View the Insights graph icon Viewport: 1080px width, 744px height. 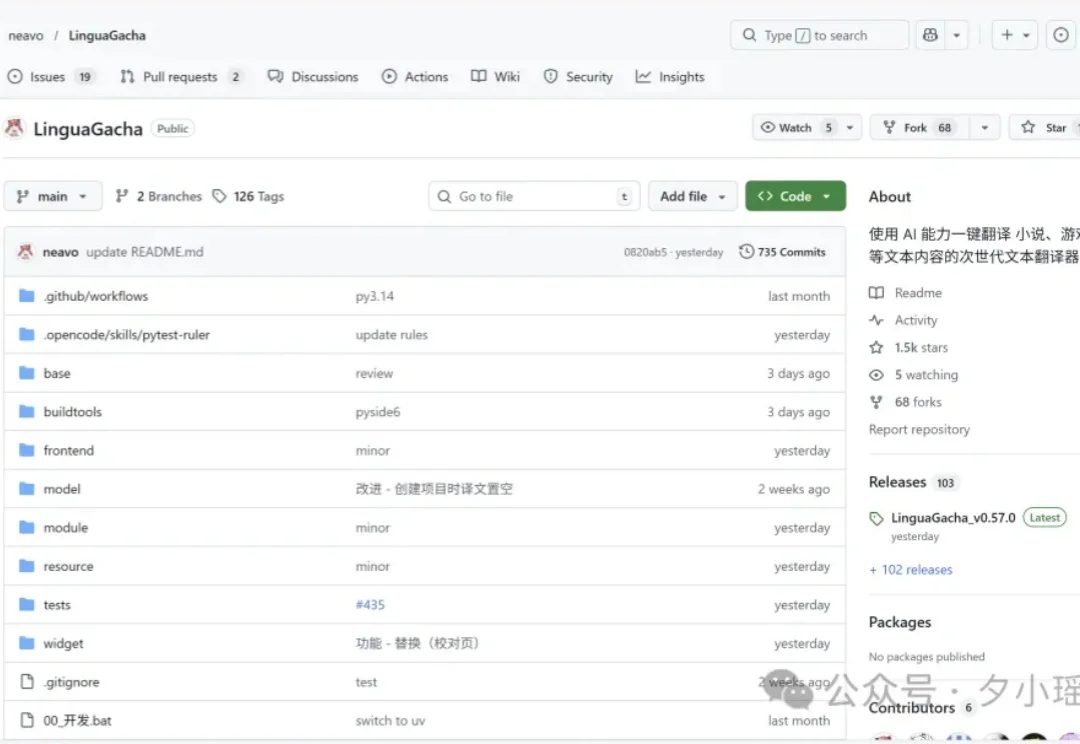(x=645, y=76)
